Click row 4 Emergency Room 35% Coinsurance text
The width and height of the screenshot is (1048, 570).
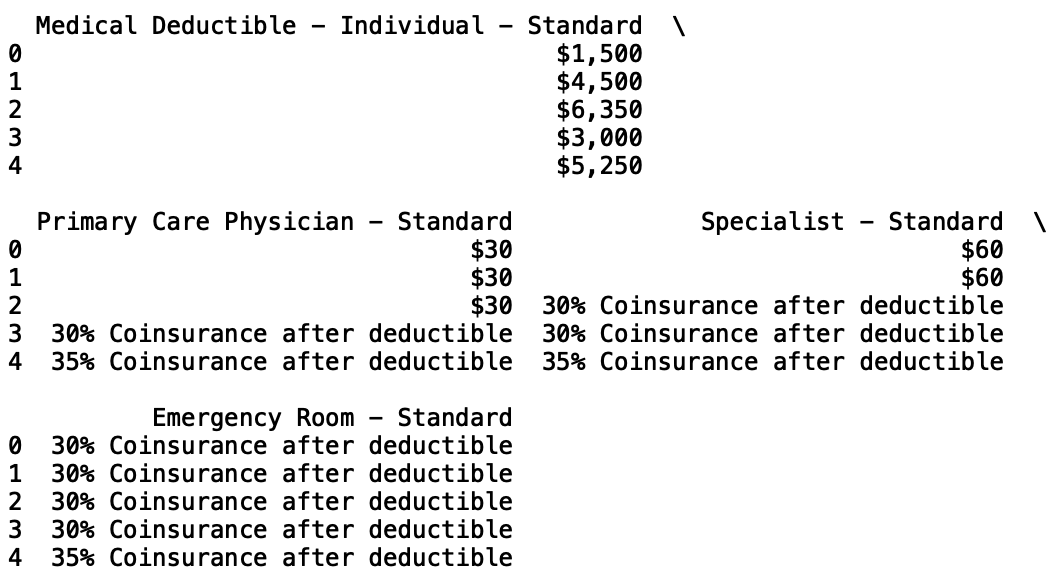[282, 557]
